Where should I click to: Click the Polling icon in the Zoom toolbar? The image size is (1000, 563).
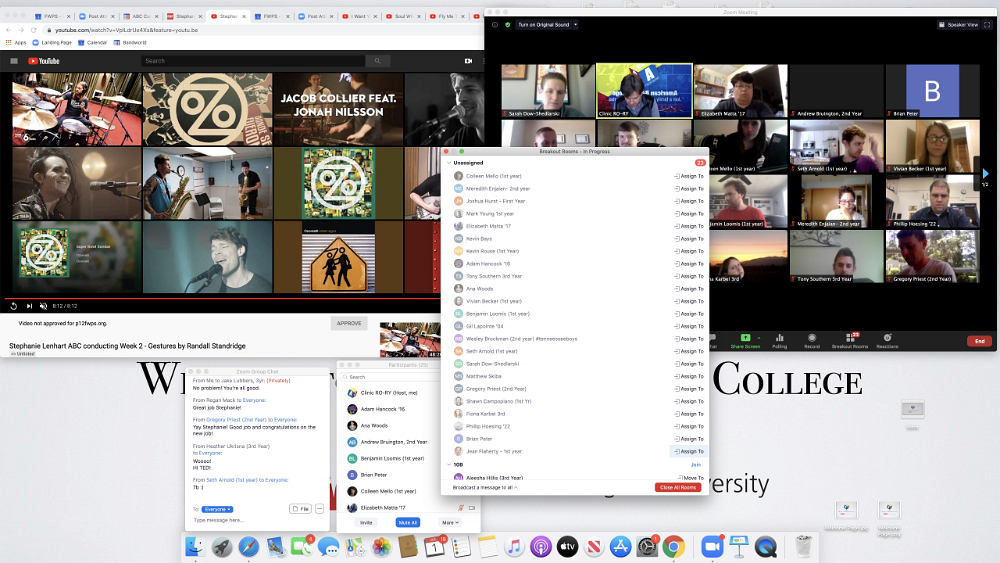(x=779, y=340)
